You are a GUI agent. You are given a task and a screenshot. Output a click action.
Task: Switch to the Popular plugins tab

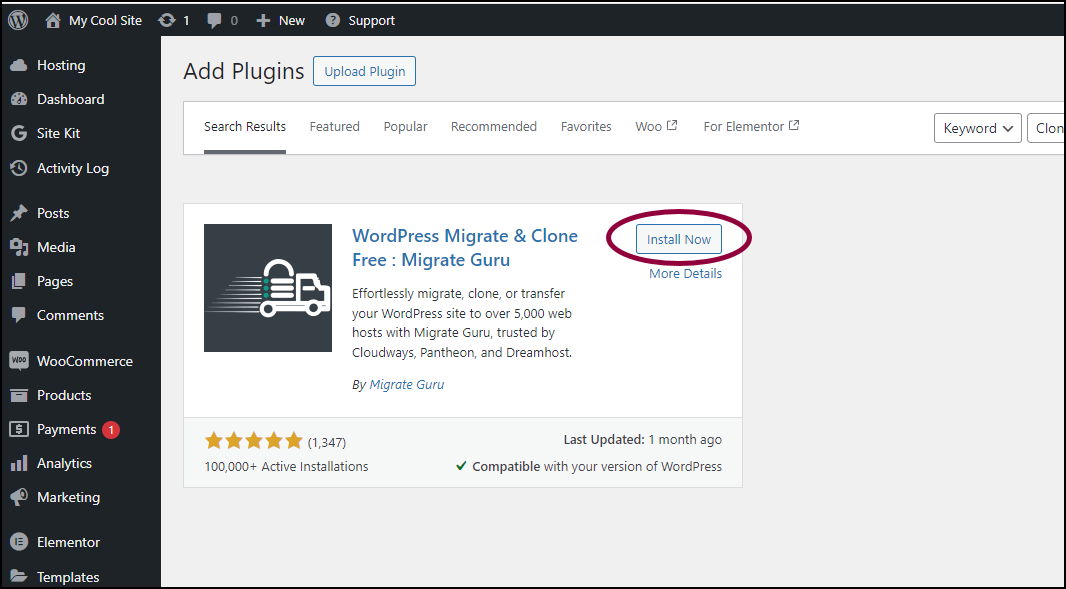[x=405, y=127]
